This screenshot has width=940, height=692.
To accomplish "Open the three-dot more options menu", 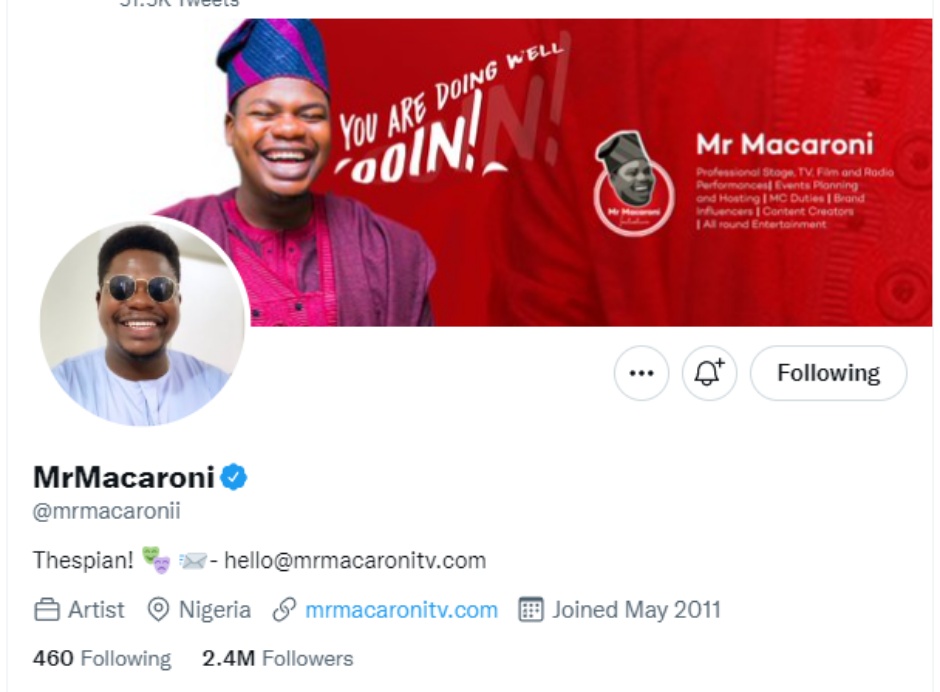I will point(641,373).
